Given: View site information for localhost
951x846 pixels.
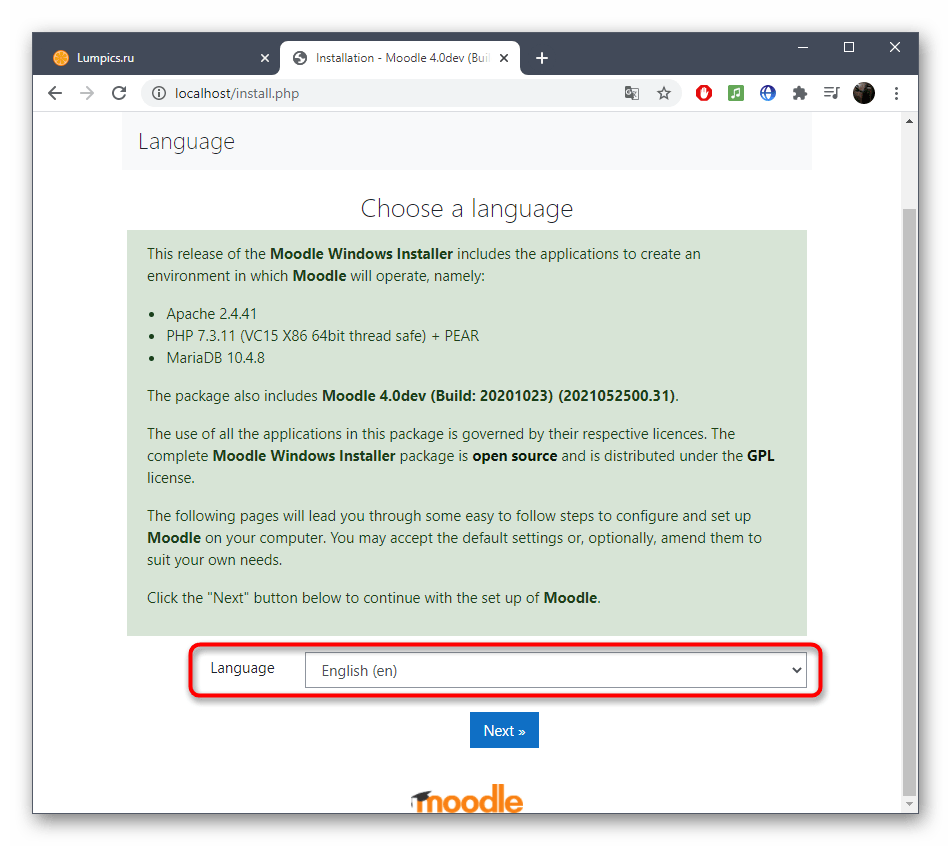Looking at the screenshot, I should coord(158,93).
